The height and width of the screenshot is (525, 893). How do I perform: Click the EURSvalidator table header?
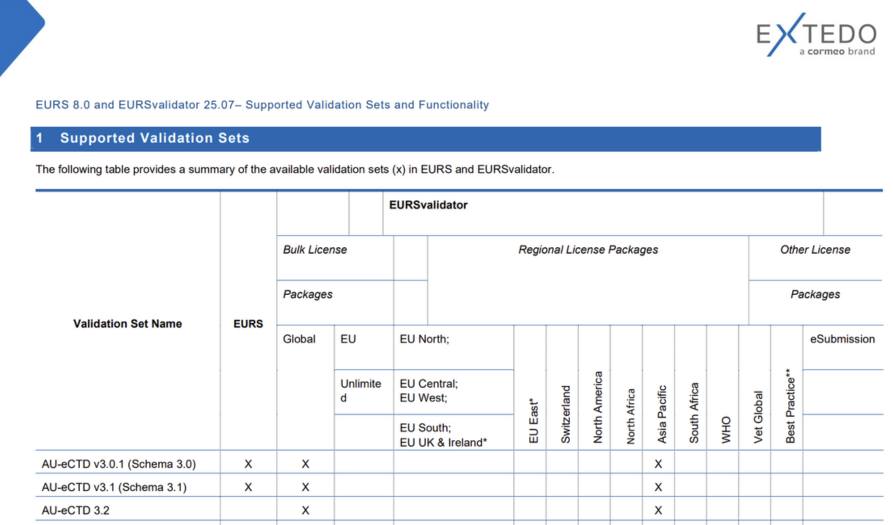tap(428, 206)
